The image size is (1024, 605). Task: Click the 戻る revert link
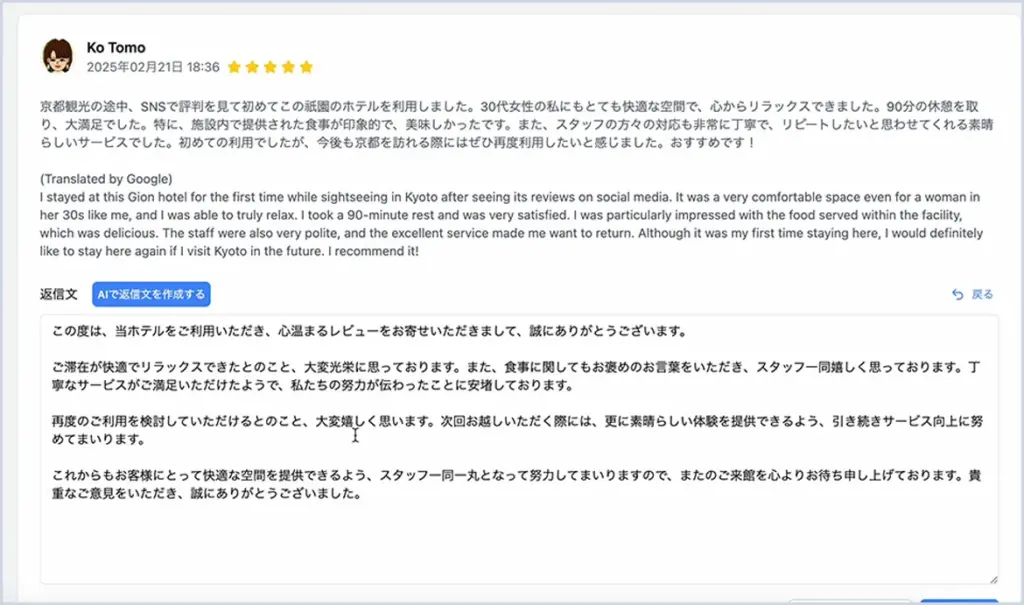point(982,294)
